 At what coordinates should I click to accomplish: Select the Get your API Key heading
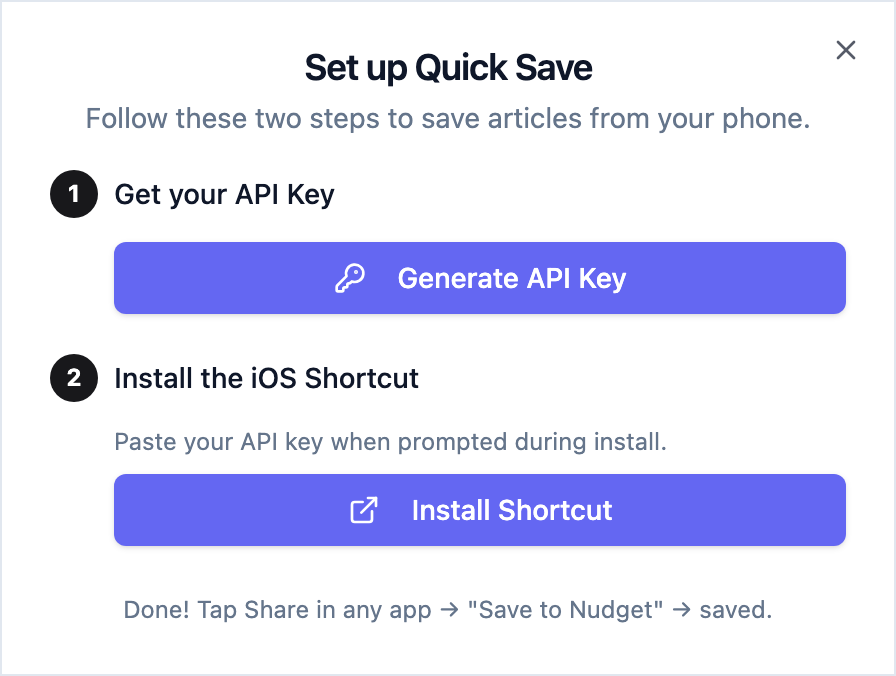(224, 194)
